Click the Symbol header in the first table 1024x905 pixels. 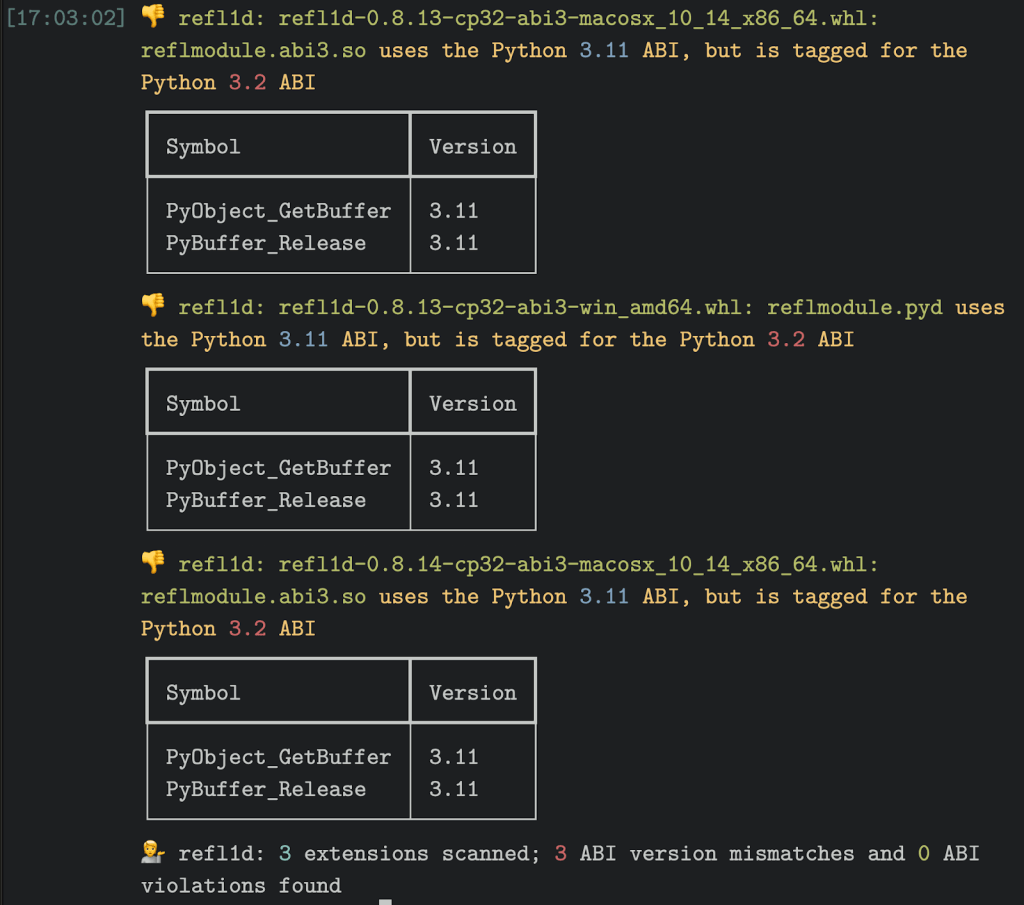(203, 146)
